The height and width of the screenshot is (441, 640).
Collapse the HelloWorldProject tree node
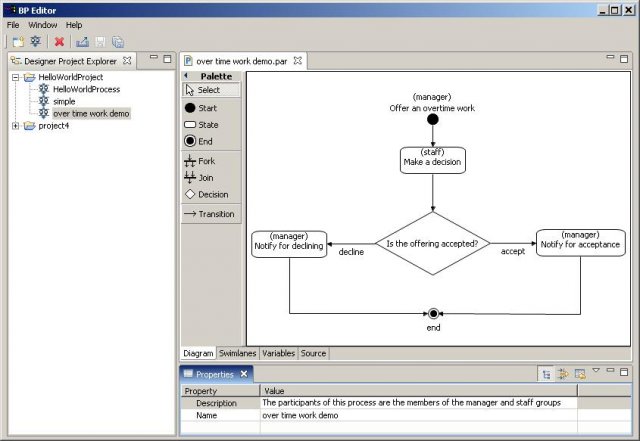pos(16,77)
